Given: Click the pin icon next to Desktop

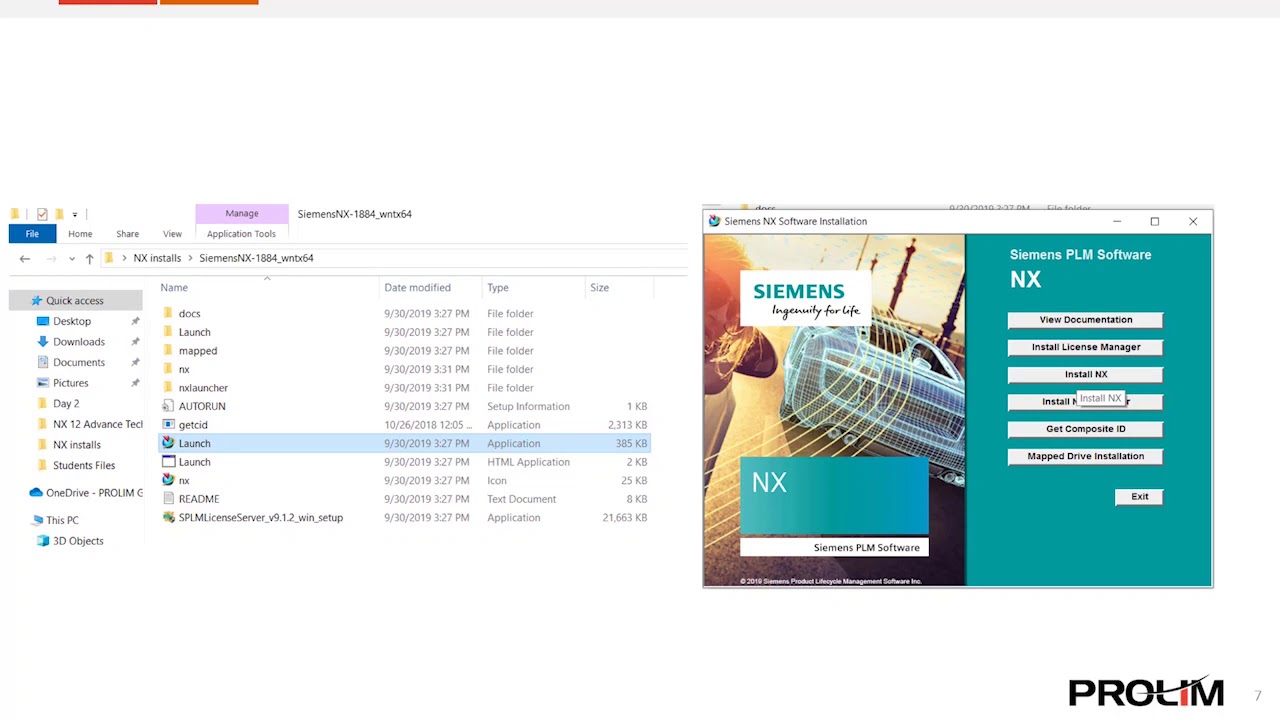Looking at the screenshot, I should click(x=135, y=321).
